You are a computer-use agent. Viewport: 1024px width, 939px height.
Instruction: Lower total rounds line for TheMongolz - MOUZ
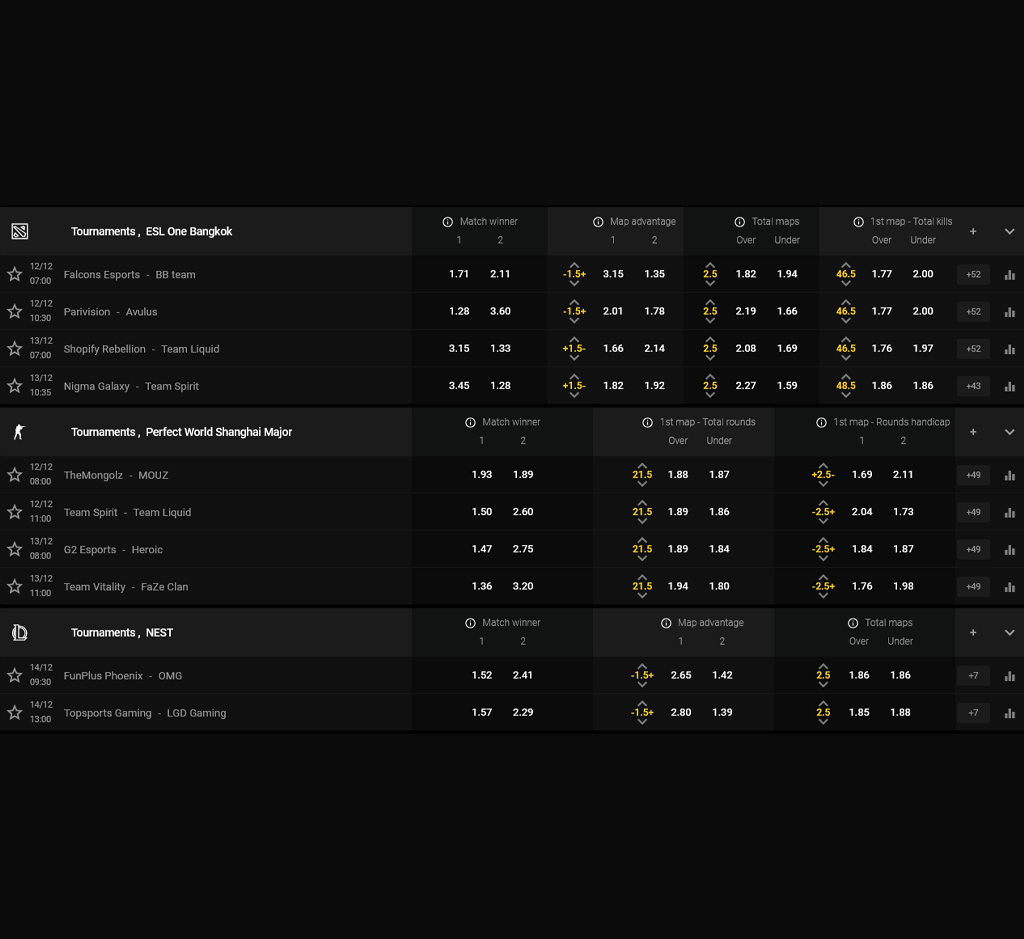642,484
